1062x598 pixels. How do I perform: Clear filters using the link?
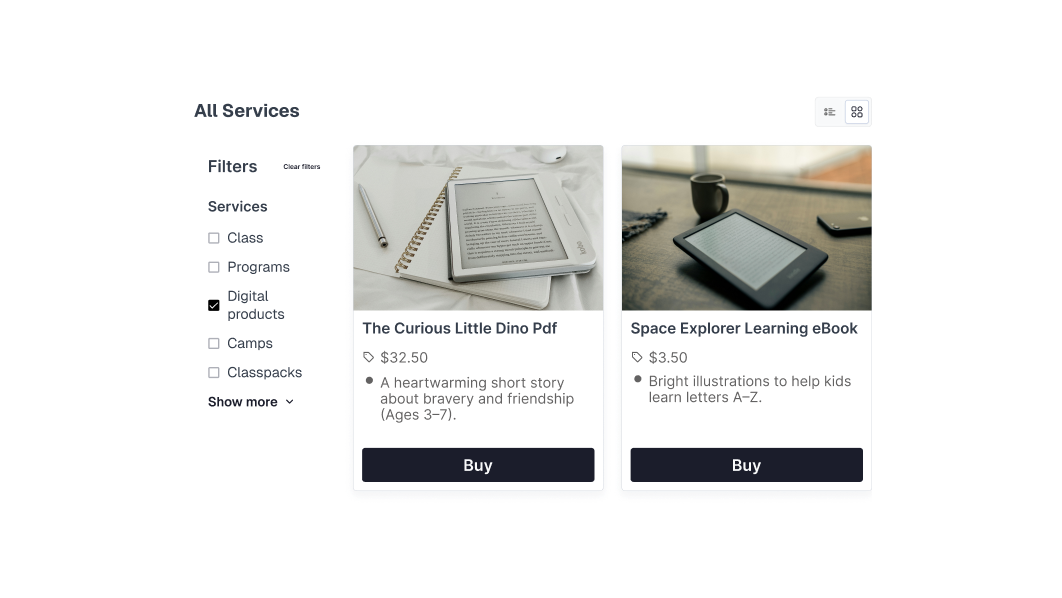coord(301,167)
